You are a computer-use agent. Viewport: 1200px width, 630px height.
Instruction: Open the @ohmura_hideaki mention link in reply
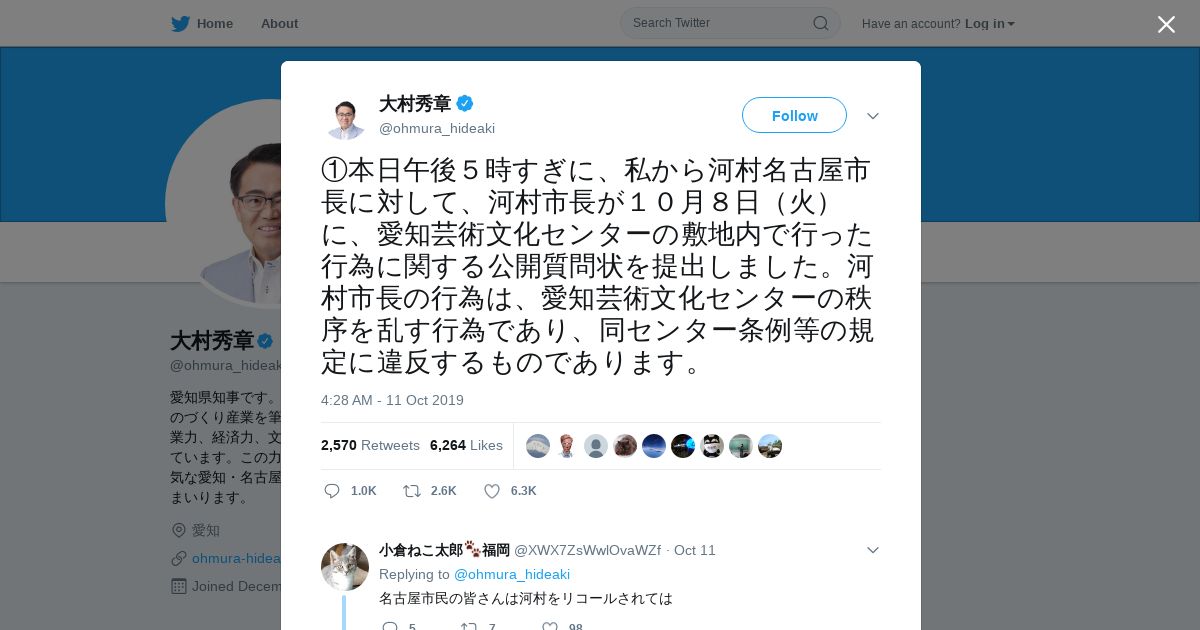click(x=512, y=574)
